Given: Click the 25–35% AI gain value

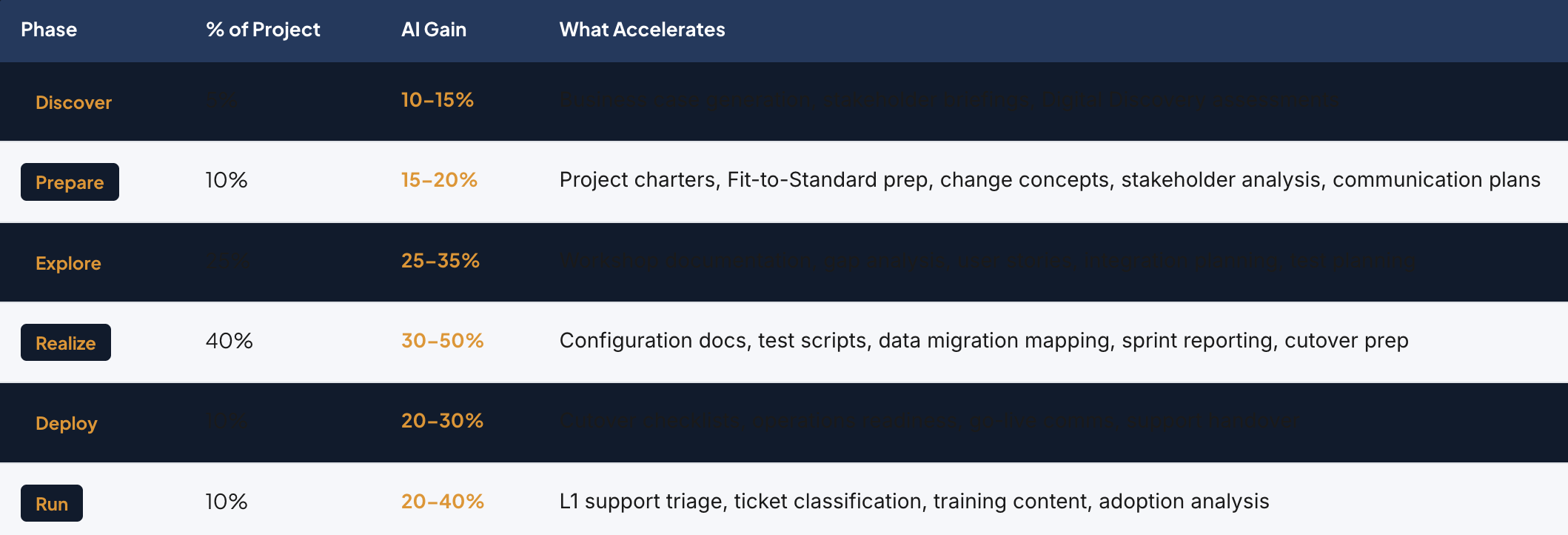Looking at the screenshot, I should tap(440, 261).
